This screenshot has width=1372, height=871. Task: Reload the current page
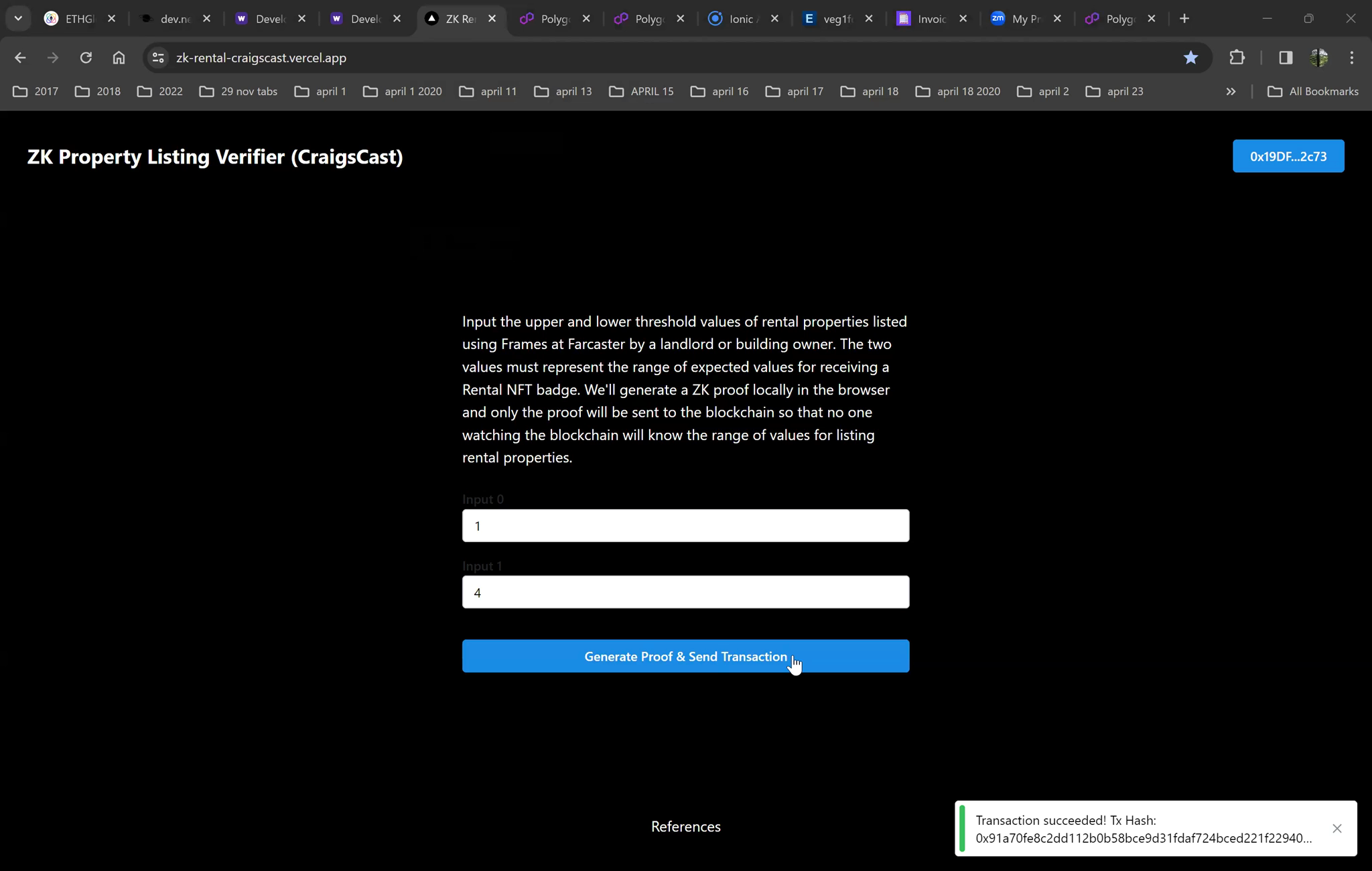(86, 58)
